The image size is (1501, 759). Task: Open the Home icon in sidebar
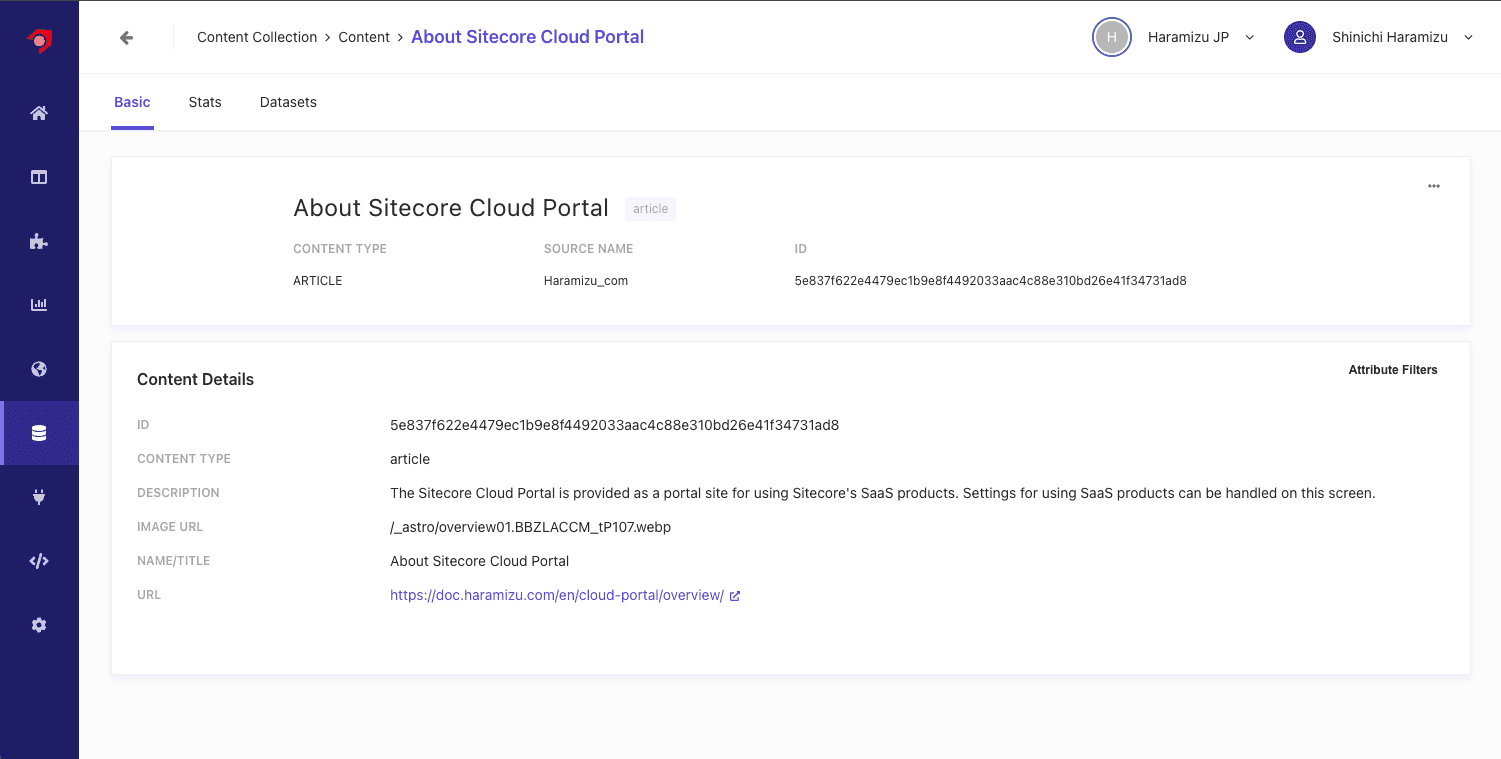pos(39,113)
